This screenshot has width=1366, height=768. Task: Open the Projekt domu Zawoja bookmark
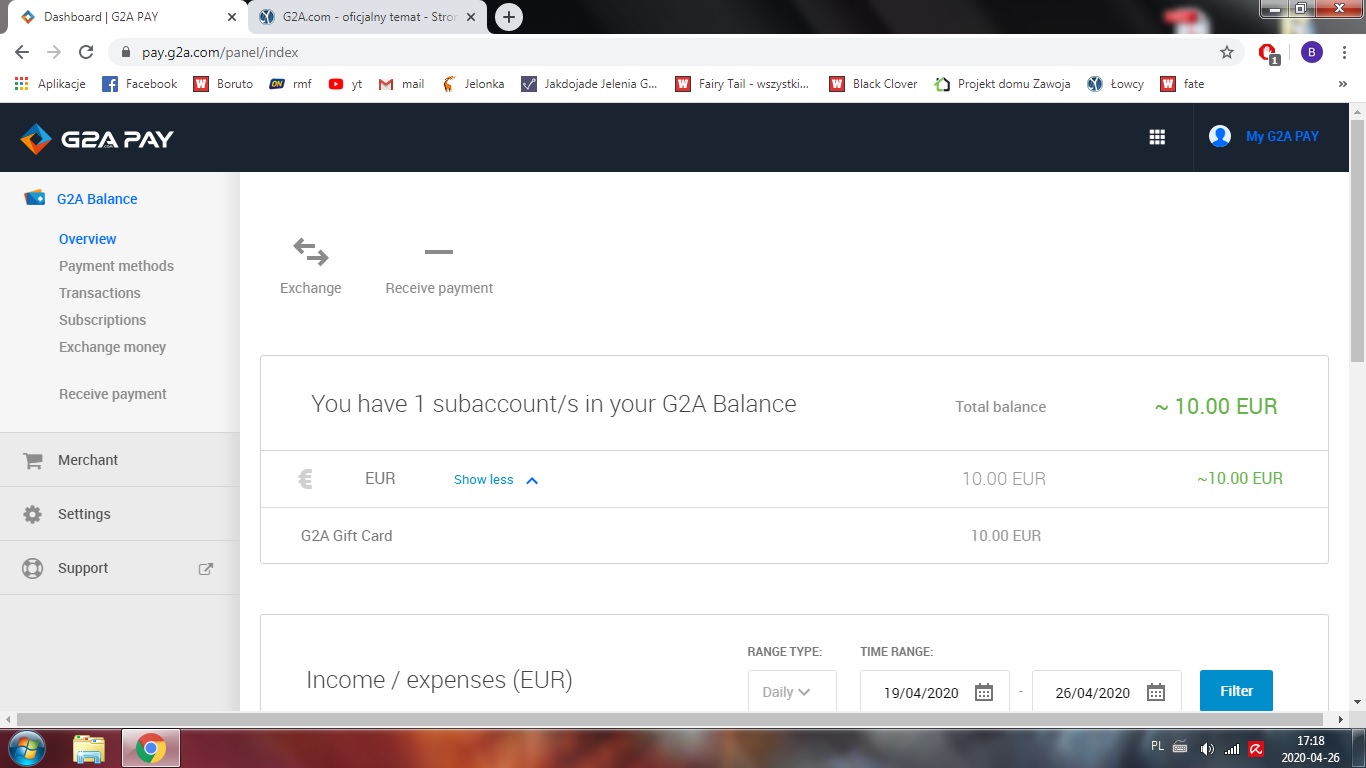[x=1002, y=84]
